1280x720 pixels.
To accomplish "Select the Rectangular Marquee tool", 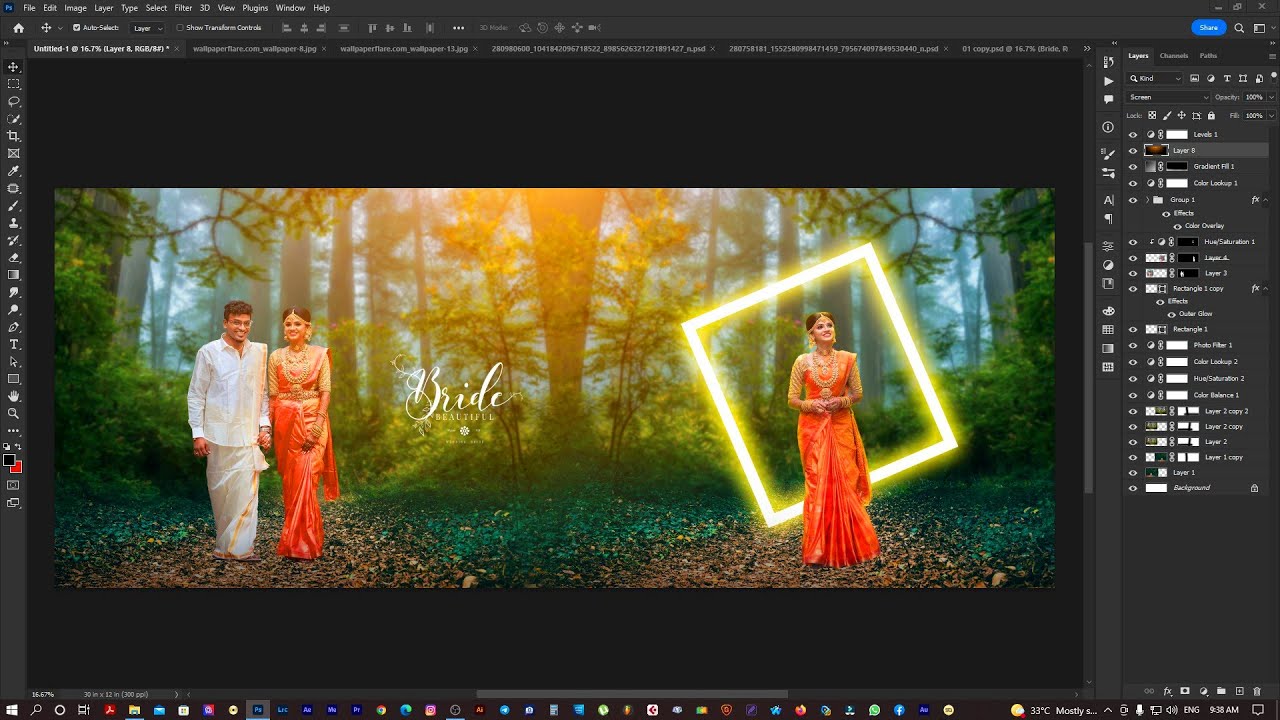I will 13,84.
